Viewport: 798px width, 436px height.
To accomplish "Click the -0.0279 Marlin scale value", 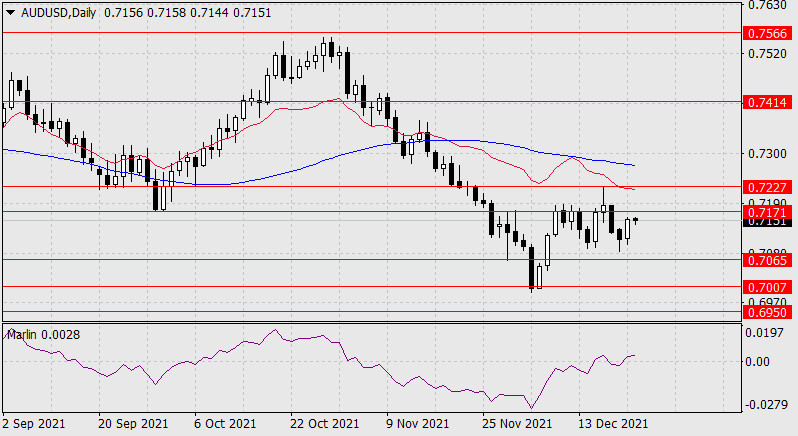I will click(x=764, y=405).
